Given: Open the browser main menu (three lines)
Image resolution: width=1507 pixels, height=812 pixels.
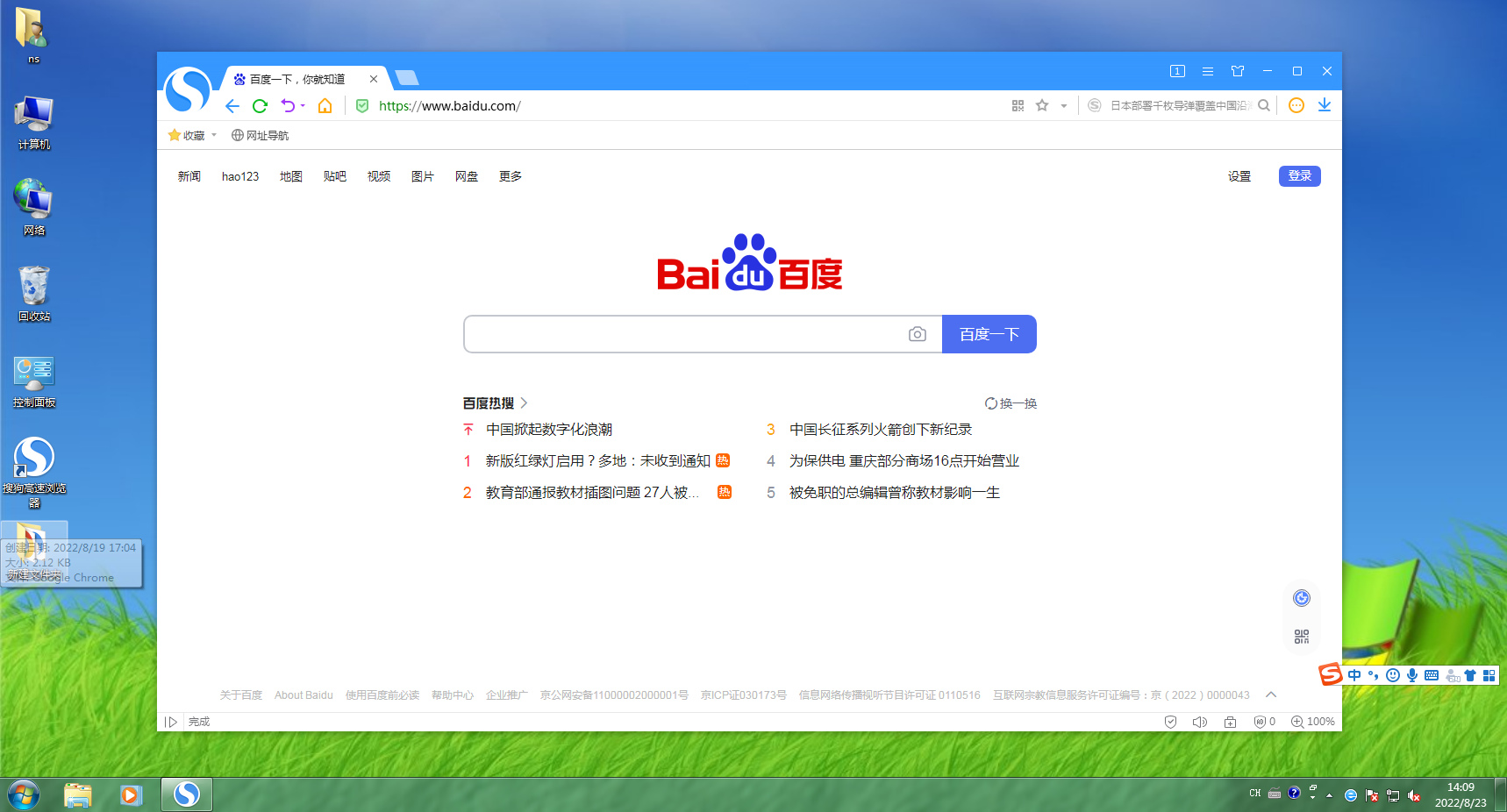Looking at the screenshot, I should point(1208,71).
